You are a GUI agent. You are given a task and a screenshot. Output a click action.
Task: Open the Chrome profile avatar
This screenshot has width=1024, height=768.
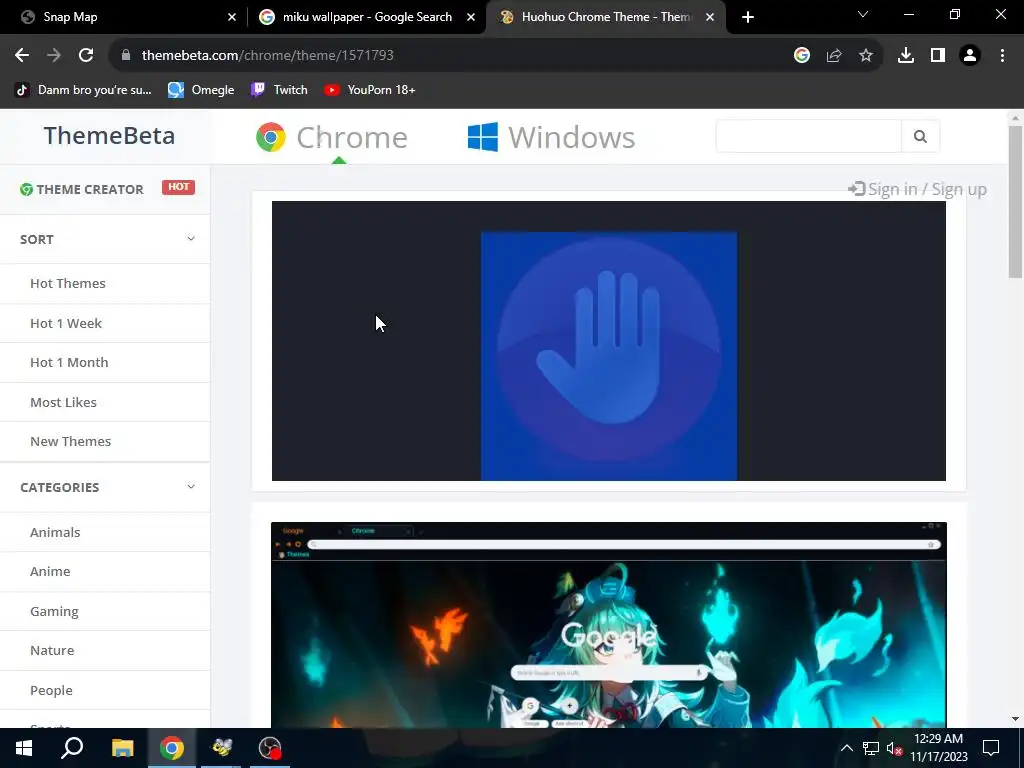coord(970,56)
